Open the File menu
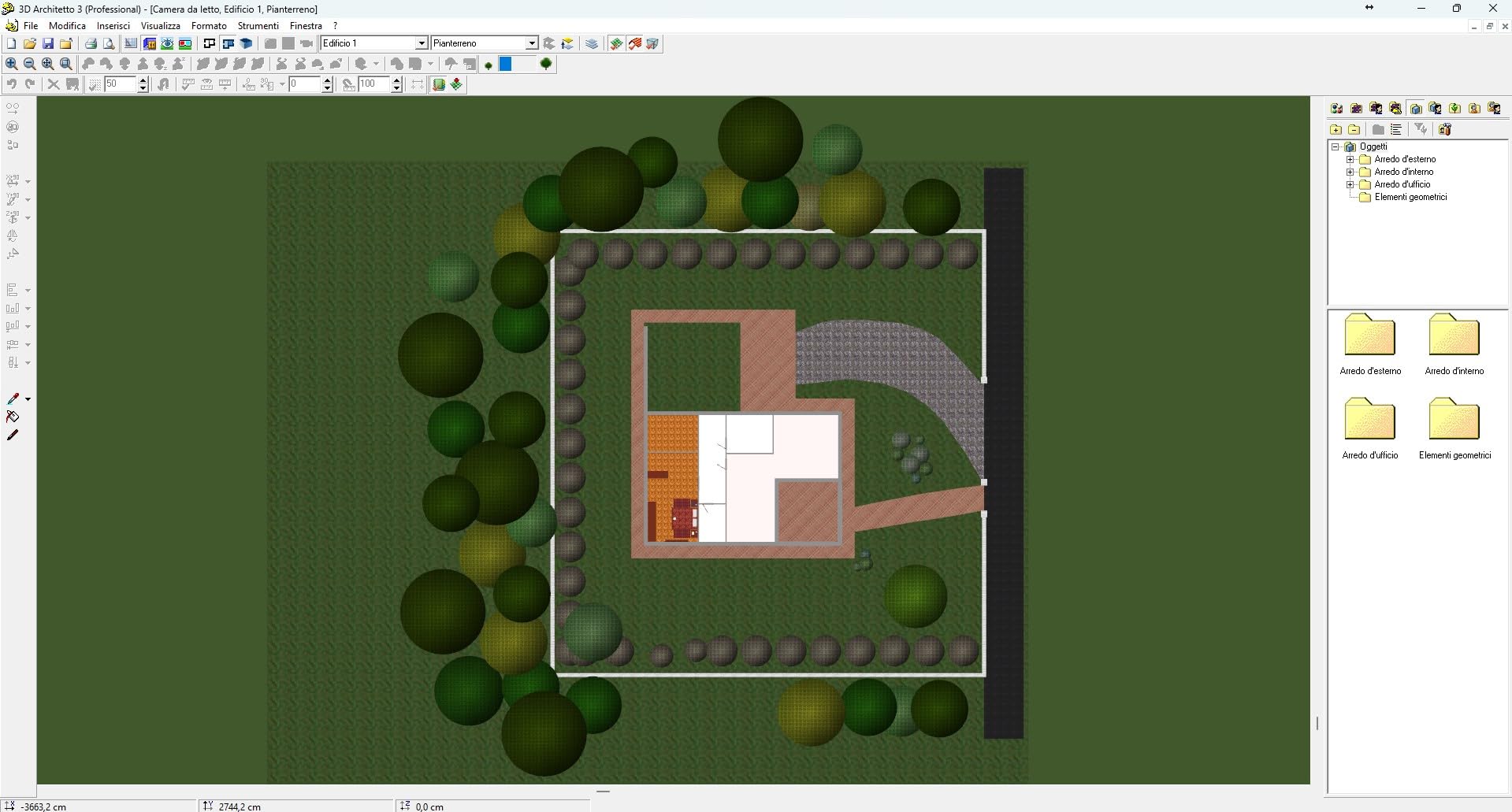Screen dimensions: 1512x812 click(31, 26)
